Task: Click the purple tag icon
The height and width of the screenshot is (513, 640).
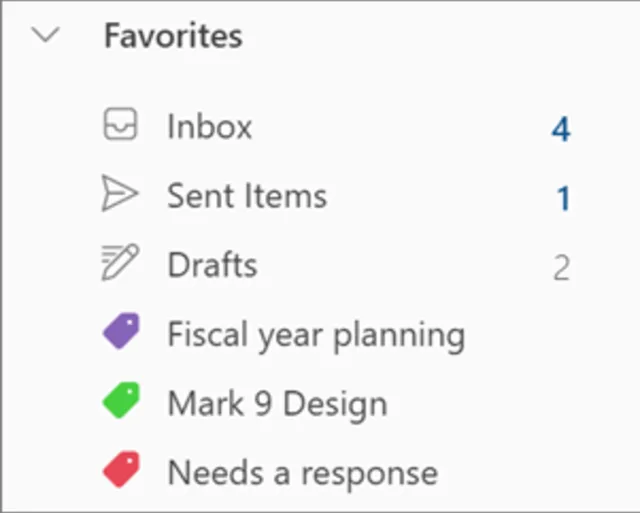Action: point(121,332)
